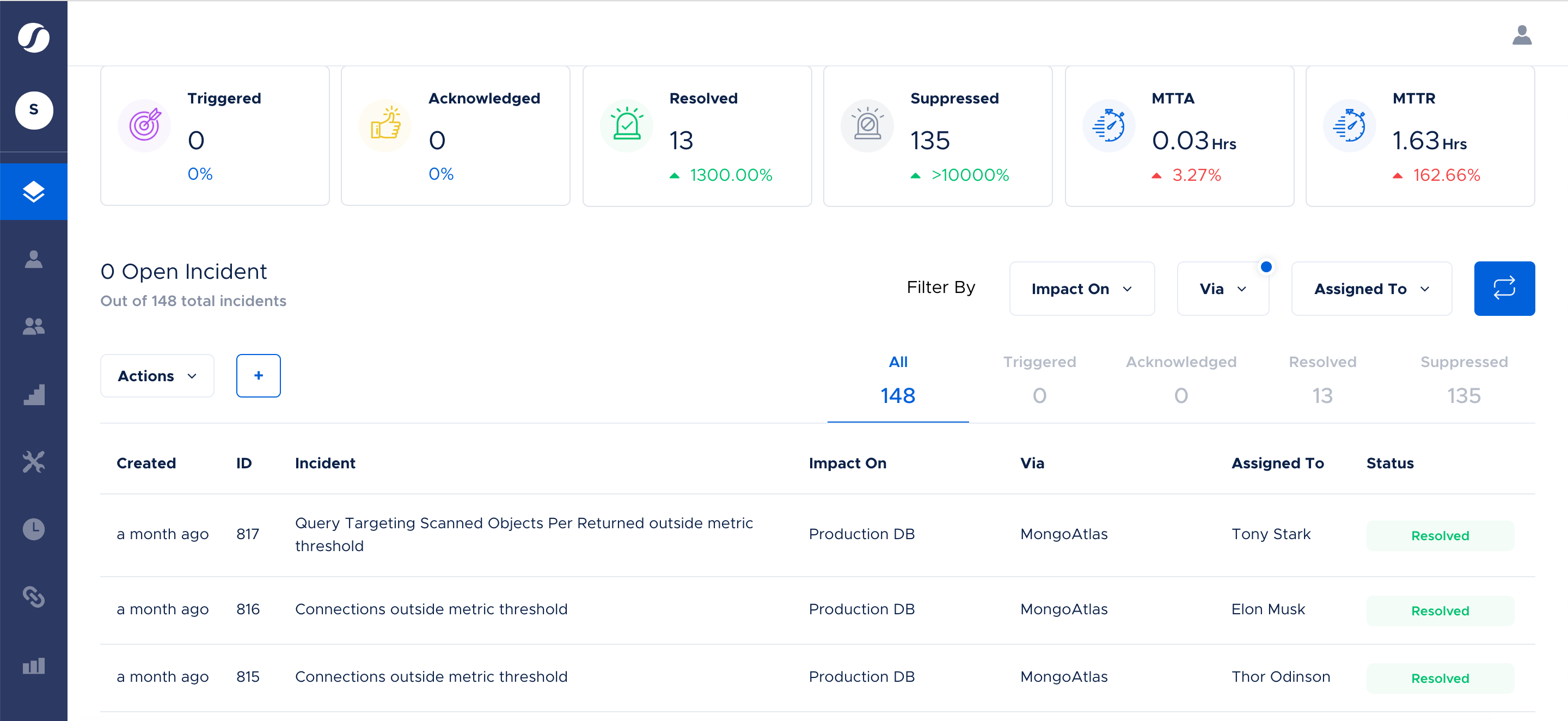Select the S organization avatar

pyautogui.click(x=33, y=110)
